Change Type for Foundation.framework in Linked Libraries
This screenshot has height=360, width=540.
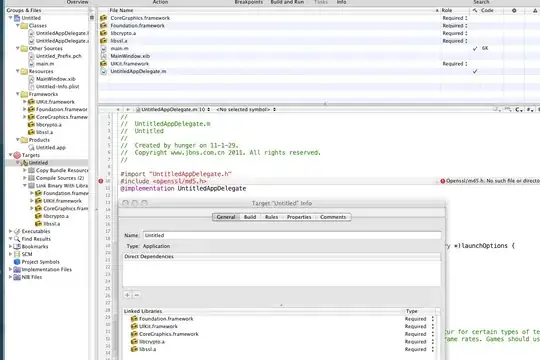tap(419, 319)
